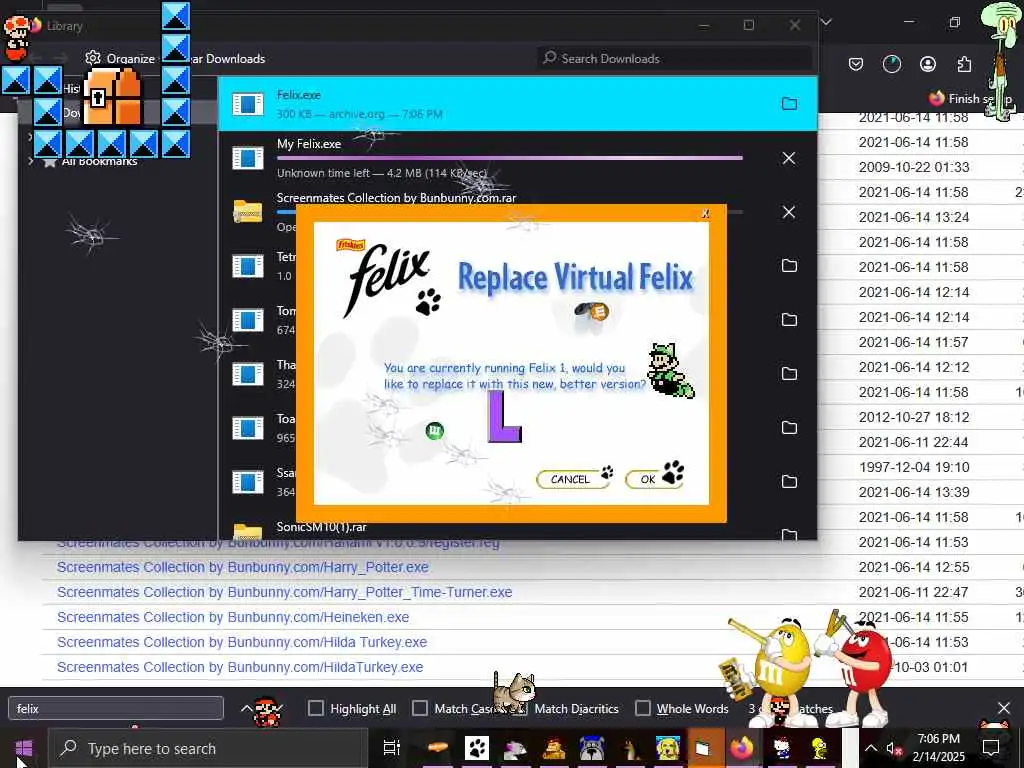Viewport: 1024px width, 768px height.
Task: Go to previous find match arrow
Action: (x=246, y=708)
